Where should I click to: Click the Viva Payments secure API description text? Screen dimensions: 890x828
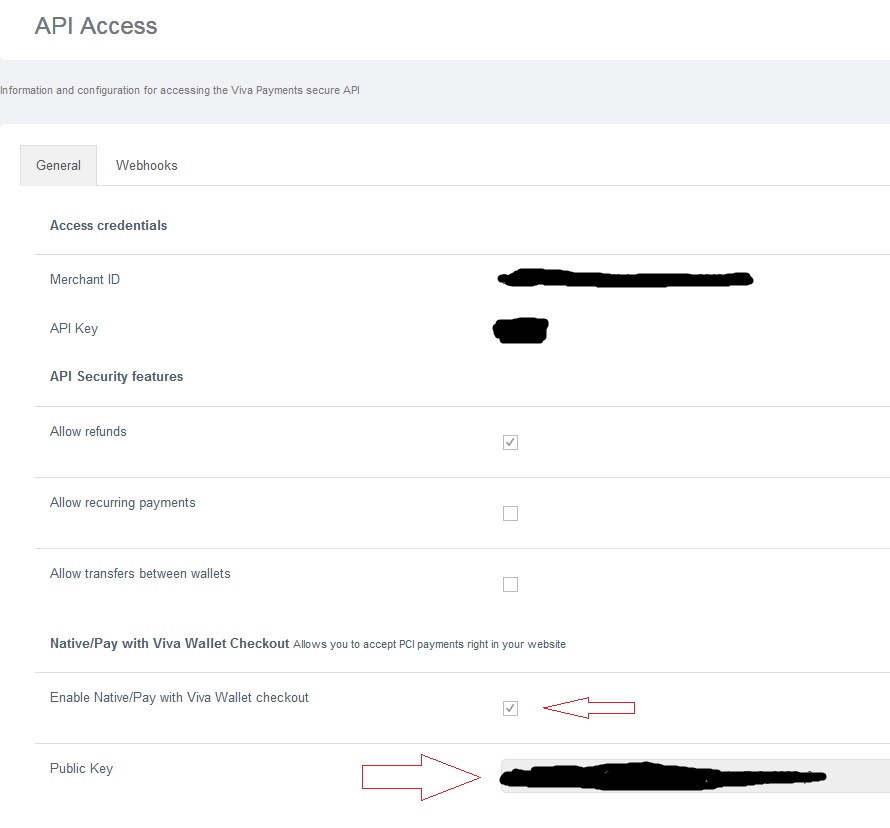click(180, 90)
